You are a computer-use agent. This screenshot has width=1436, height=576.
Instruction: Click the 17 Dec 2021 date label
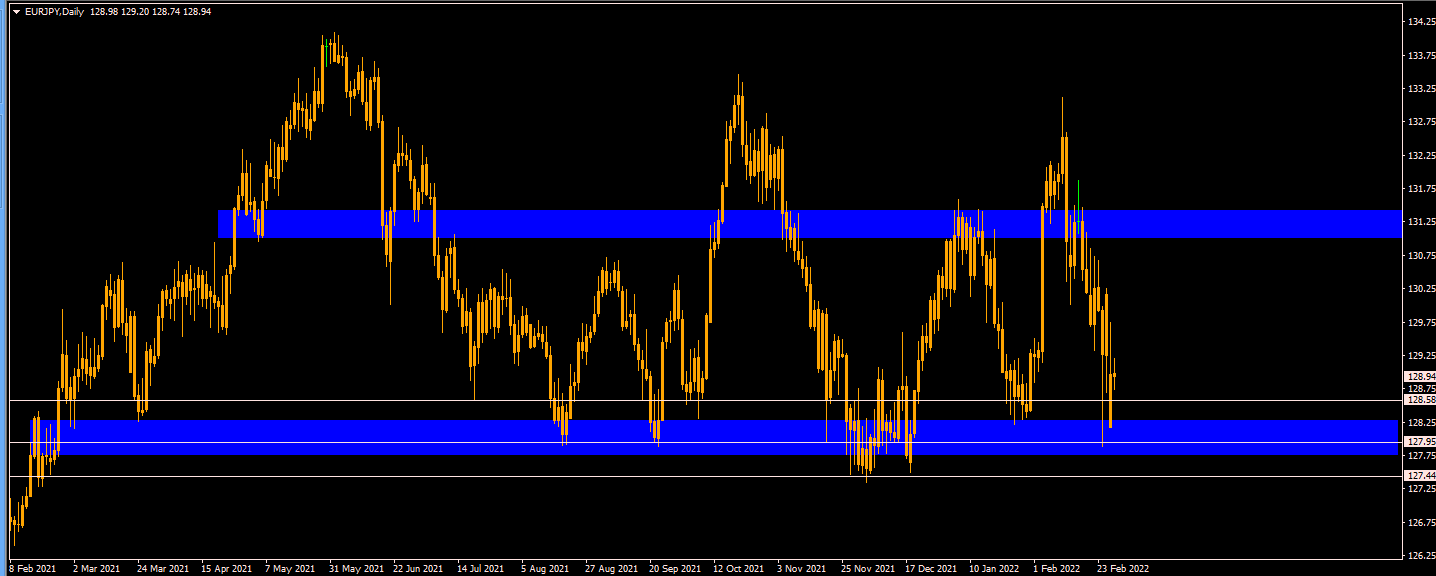[x=930, y=568]
